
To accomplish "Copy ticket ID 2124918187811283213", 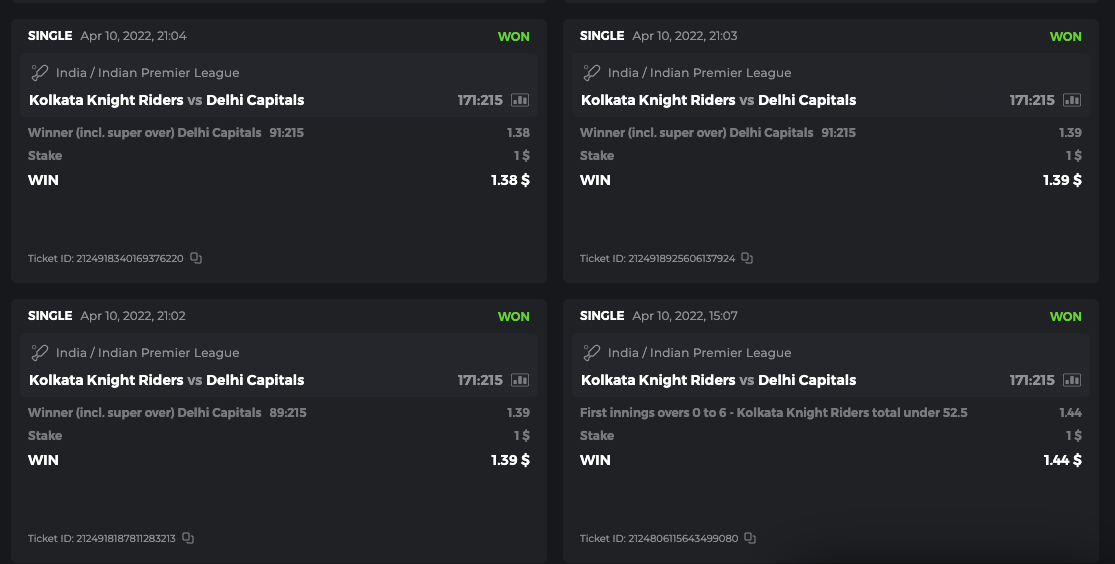I will point(188,538).
